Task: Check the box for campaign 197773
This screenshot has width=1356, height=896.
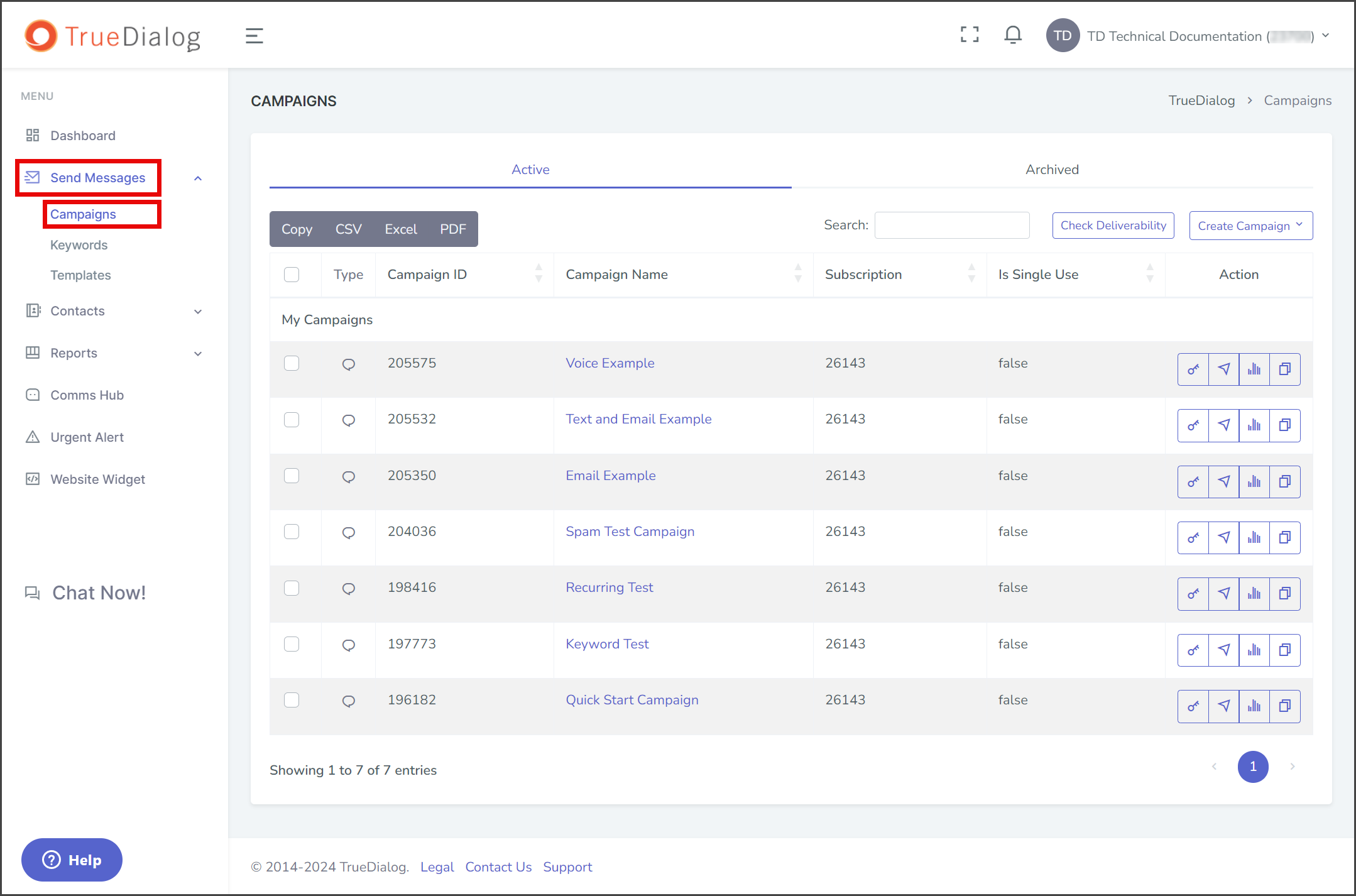Action: tap(292, 644)
